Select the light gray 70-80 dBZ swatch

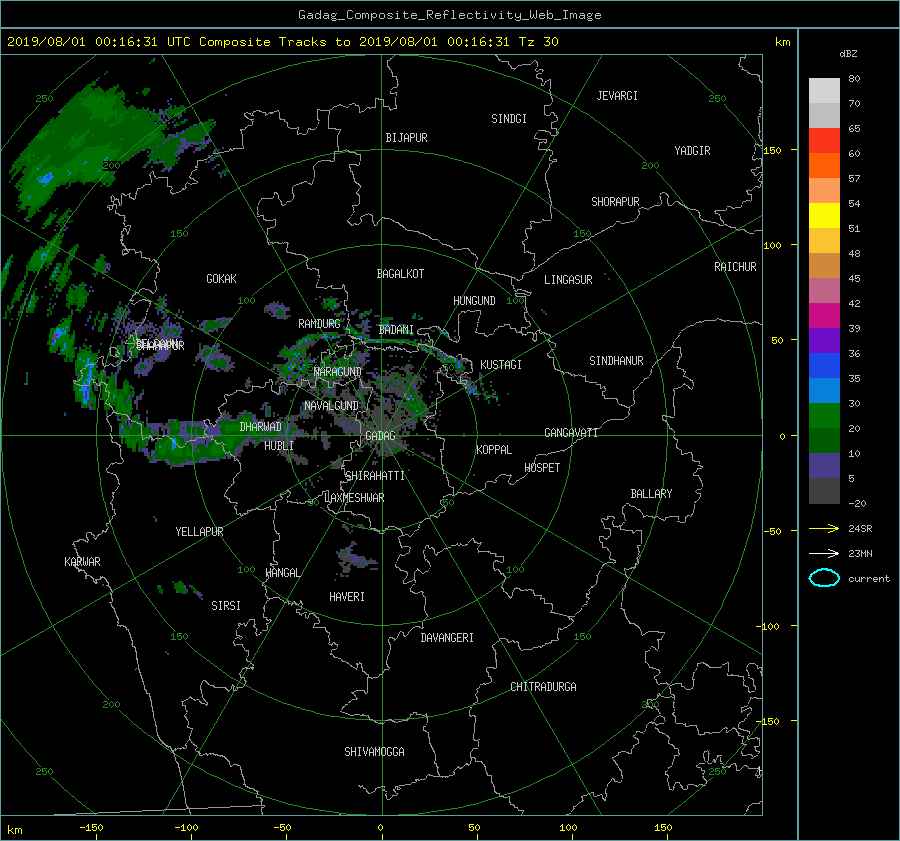[x=824, y=91]
